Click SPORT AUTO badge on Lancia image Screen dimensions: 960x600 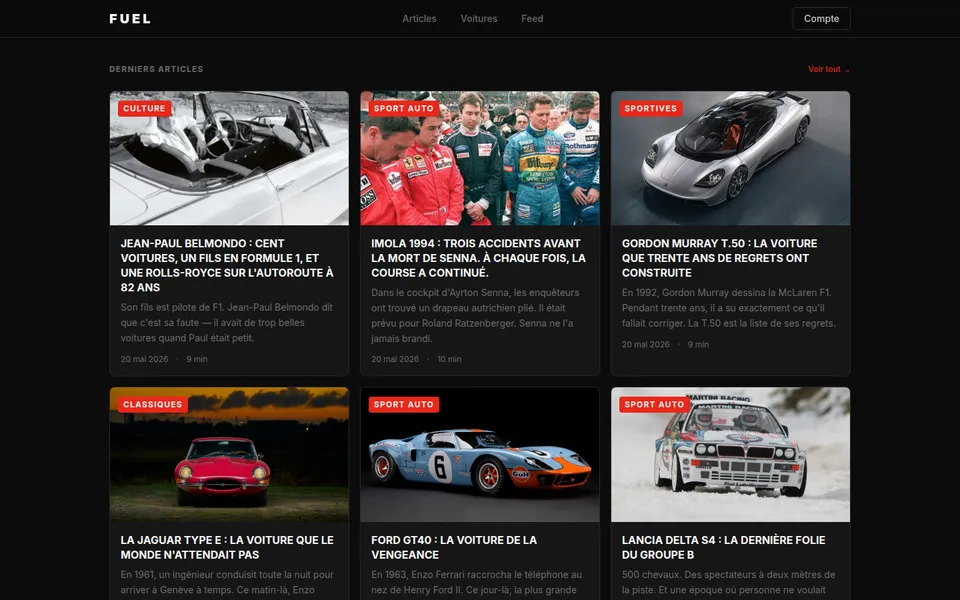tap(654, 404)
